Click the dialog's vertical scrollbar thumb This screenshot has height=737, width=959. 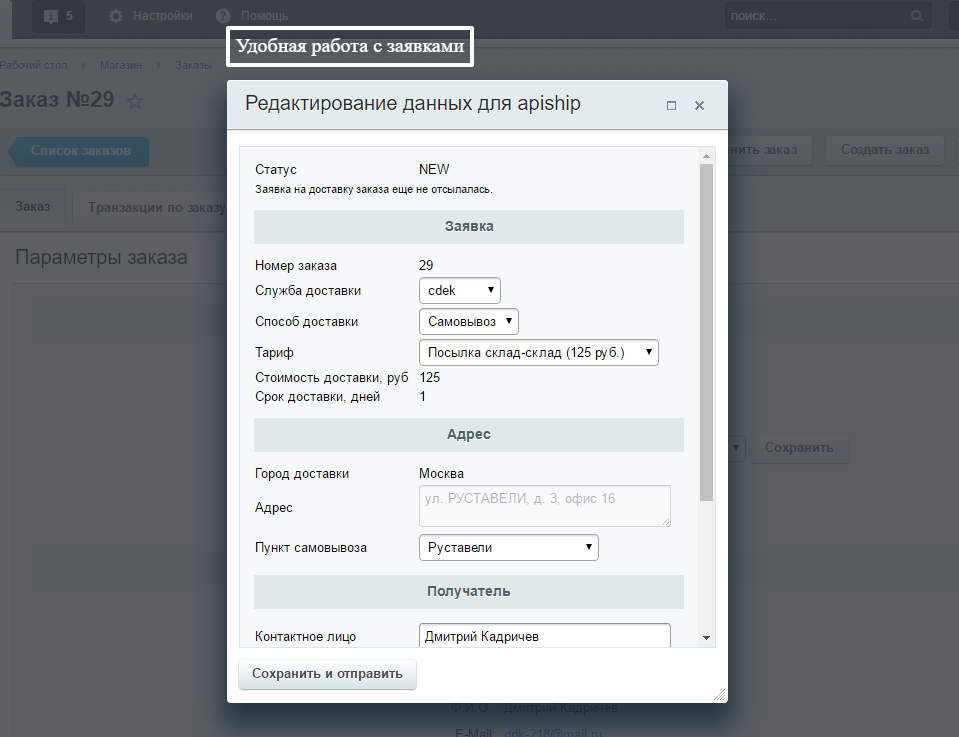706,330
